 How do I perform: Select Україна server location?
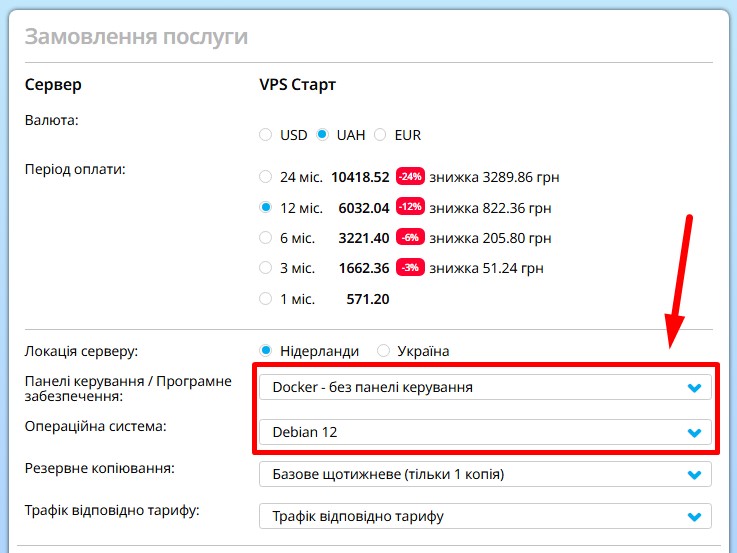[x=383, y=350]
